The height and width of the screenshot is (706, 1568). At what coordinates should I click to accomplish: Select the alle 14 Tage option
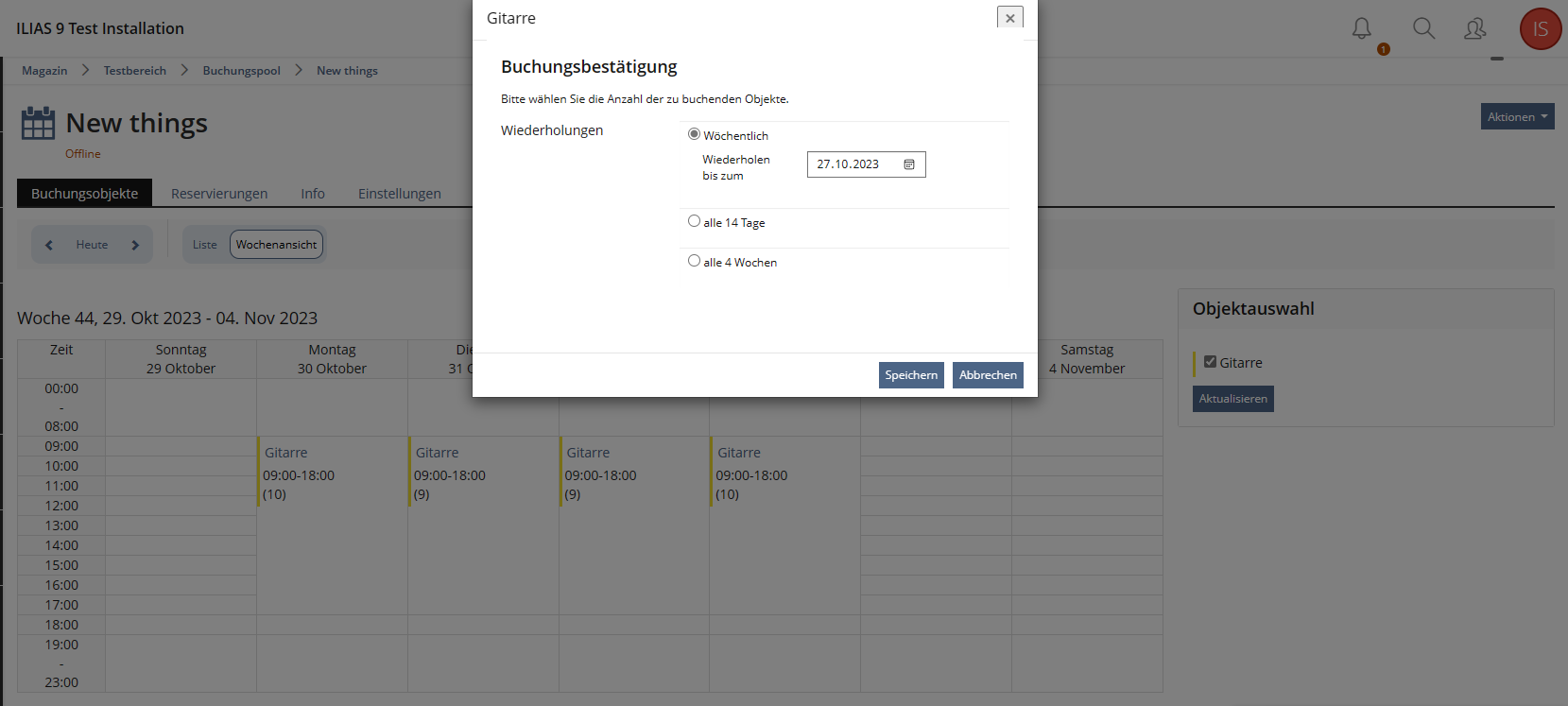pyautogui.click(x=694, y=221)
